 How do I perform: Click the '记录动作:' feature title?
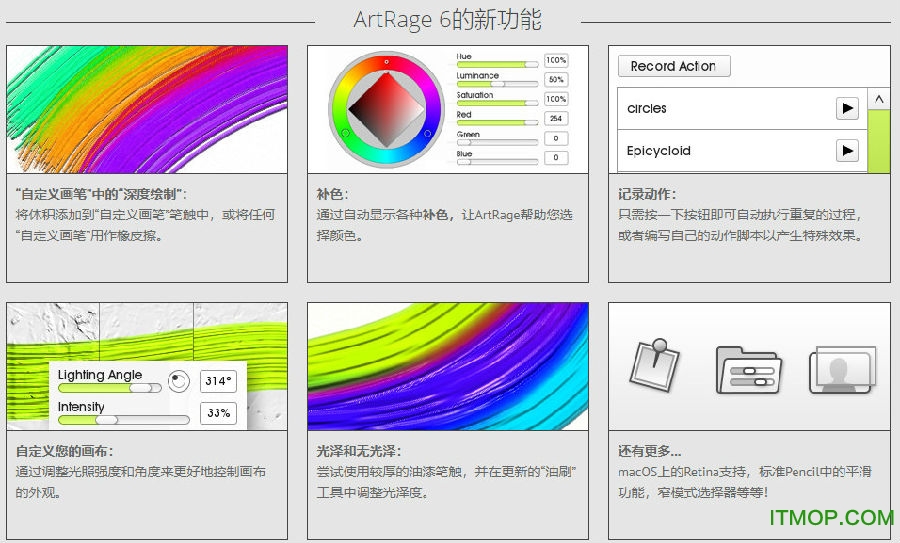pos(647,194)
